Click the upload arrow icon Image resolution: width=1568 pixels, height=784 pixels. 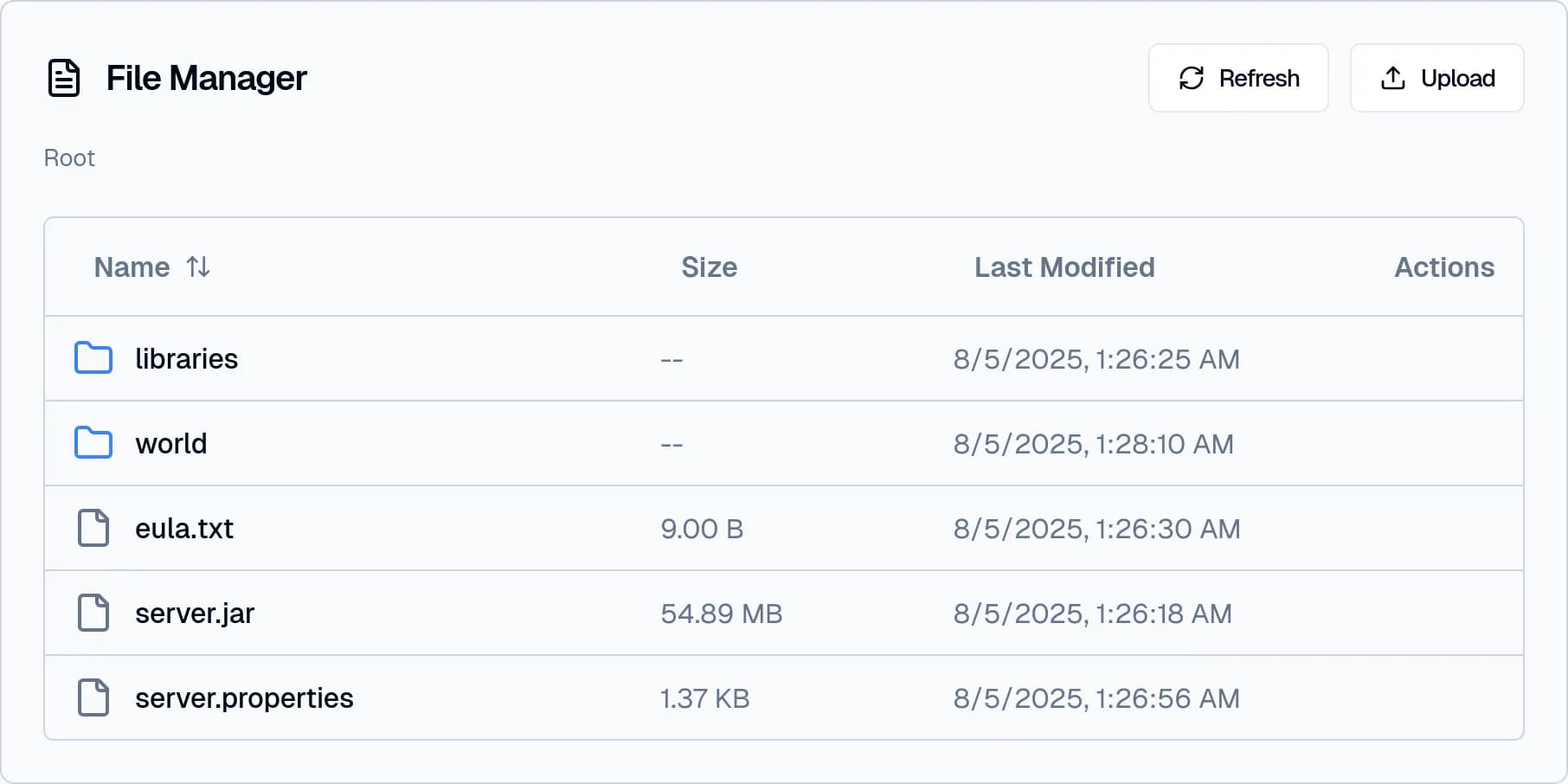[1391, 78]
